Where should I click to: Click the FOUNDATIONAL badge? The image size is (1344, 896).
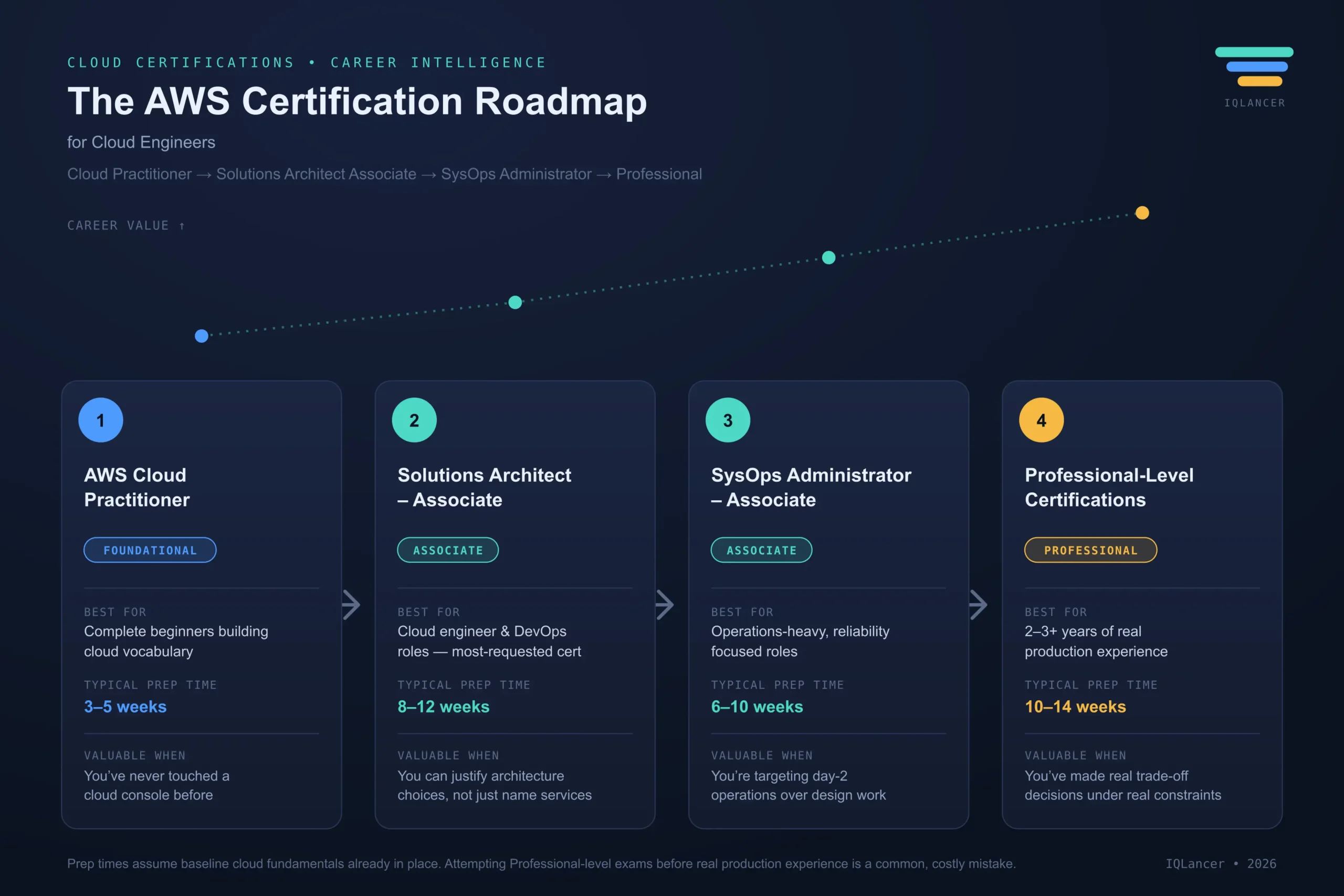point(150,550)
